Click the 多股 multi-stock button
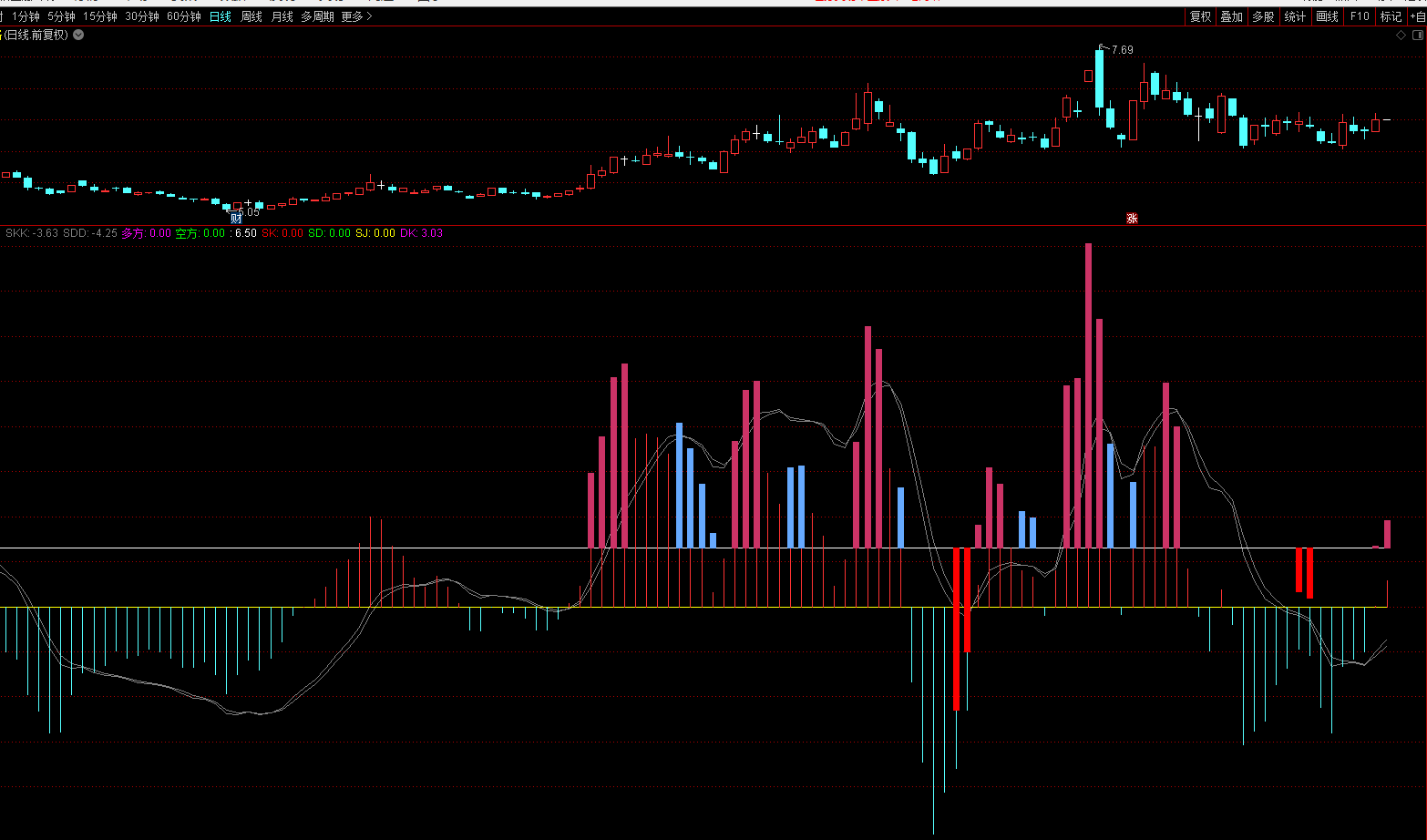The height and width of the screenshot is (840, 1427). tap(1263, 16)
